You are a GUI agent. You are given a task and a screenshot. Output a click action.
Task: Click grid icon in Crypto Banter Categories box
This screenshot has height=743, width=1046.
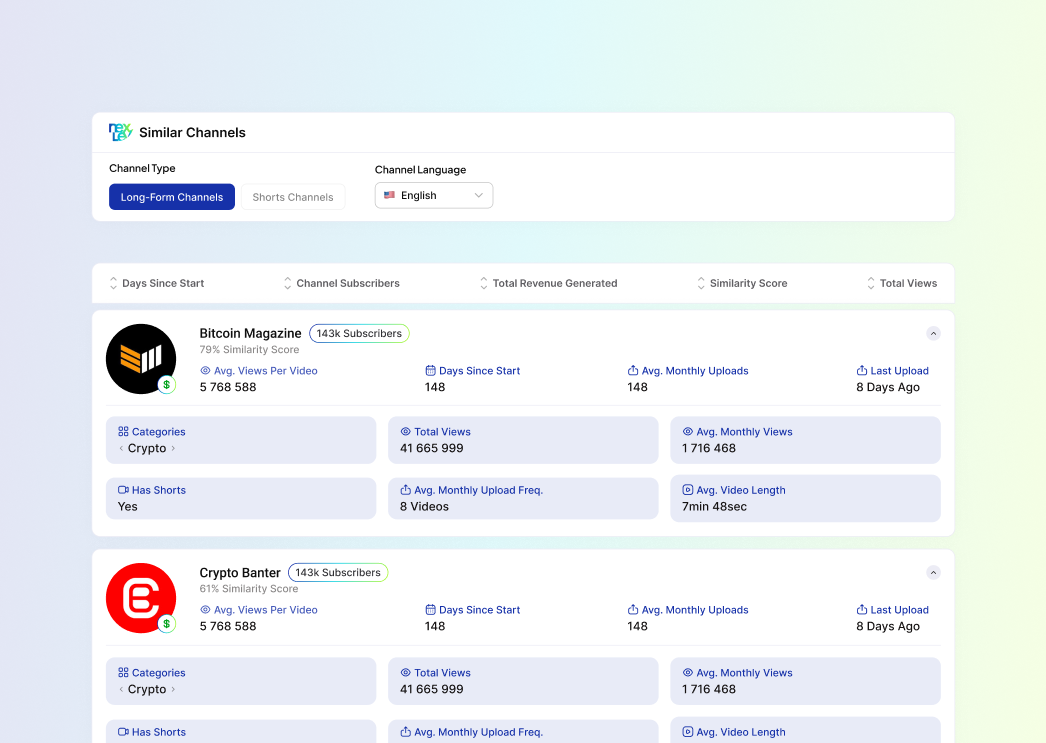(123, 673)
